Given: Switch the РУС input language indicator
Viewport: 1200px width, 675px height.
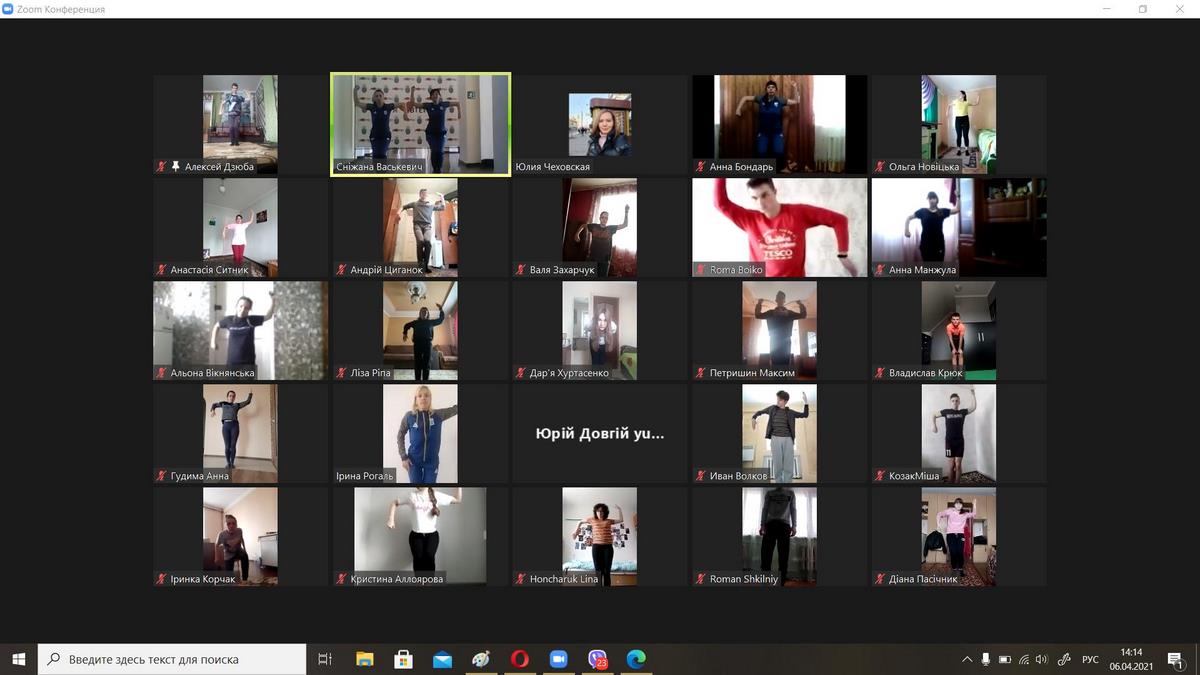Looking at the screenshot, I should coord(1090,659).
